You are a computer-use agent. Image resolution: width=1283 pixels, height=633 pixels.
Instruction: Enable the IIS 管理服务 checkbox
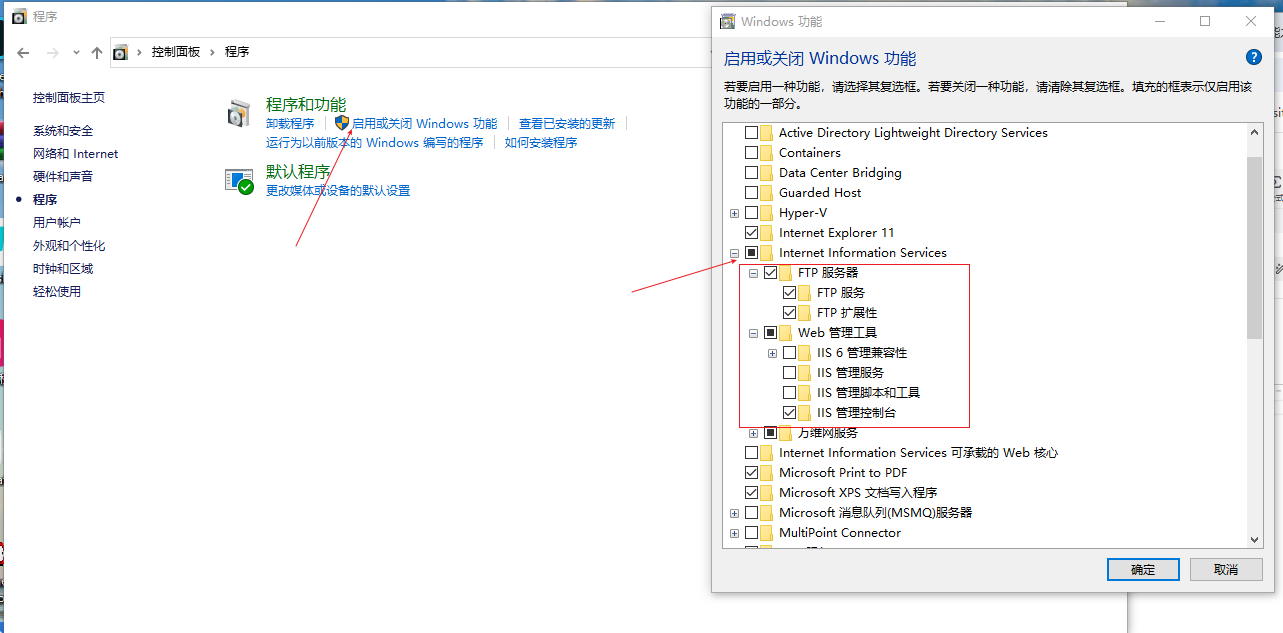[790, 373]
